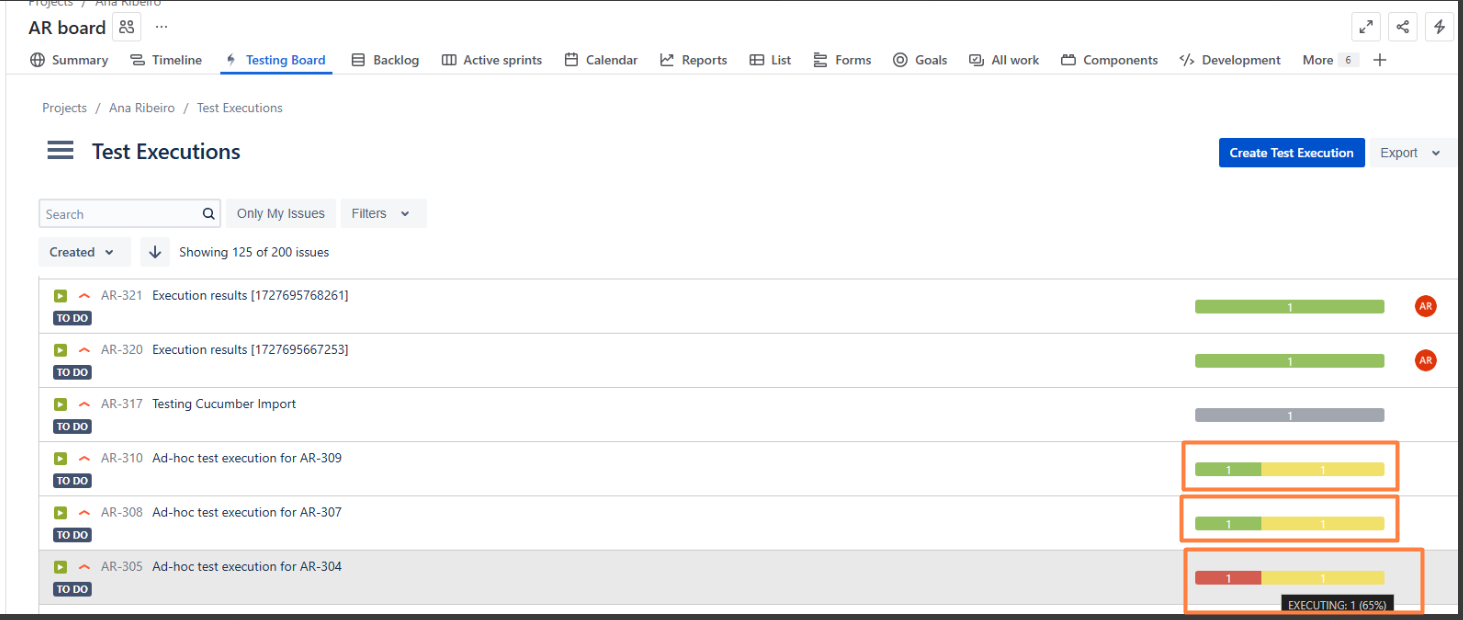Expand the Filters dropdown
The width and height of the screenshot is (1463, 620).
click(x=383, y=213)
